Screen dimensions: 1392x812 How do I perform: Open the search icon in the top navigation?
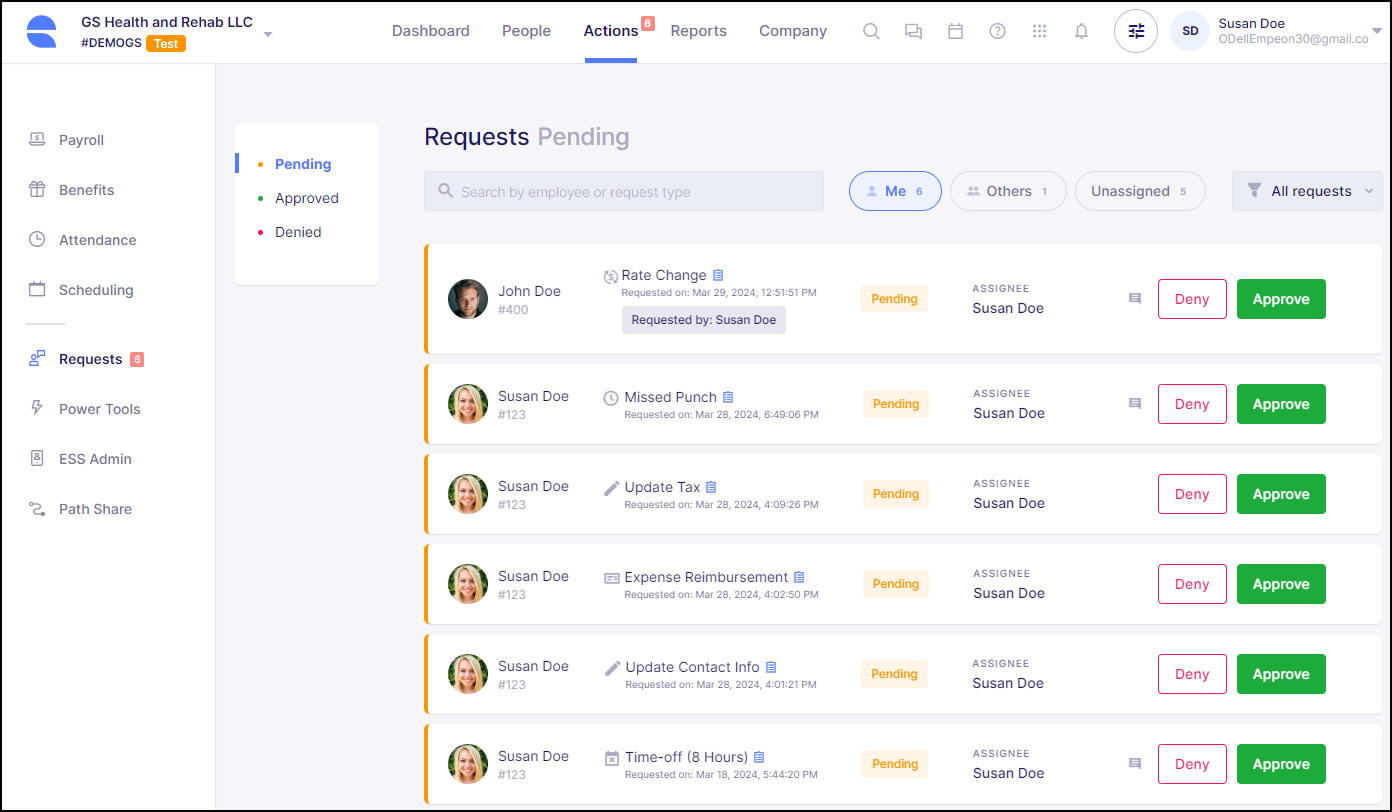(871, 31)
